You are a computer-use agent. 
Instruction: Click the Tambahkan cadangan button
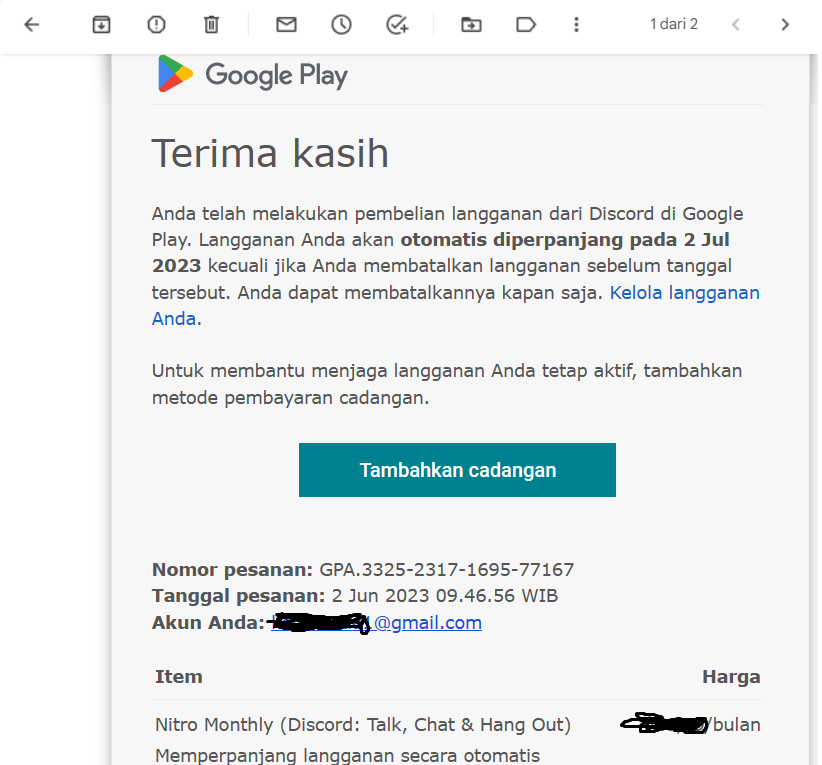(457, 470)
